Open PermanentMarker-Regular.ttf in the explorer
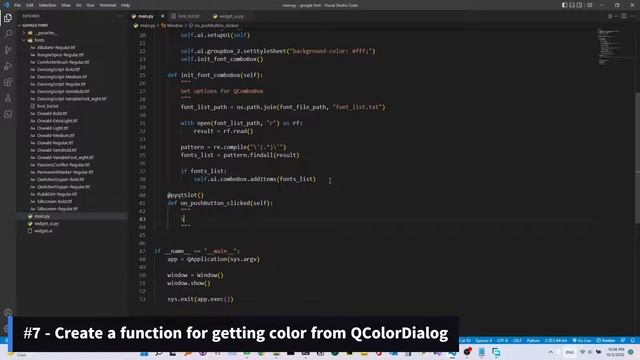640x360 pixels. pos(65,172)
